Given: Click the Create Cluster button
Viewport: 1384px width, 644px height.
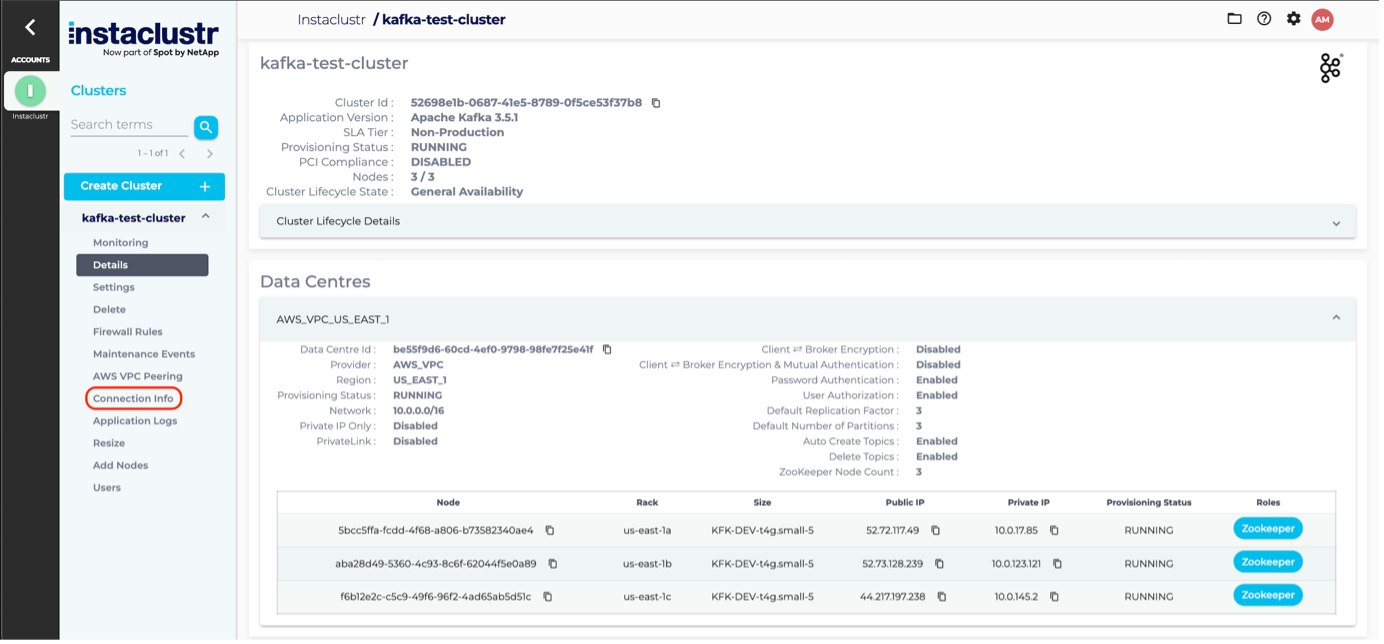Looking at the screenshot, I should point(144,186).
